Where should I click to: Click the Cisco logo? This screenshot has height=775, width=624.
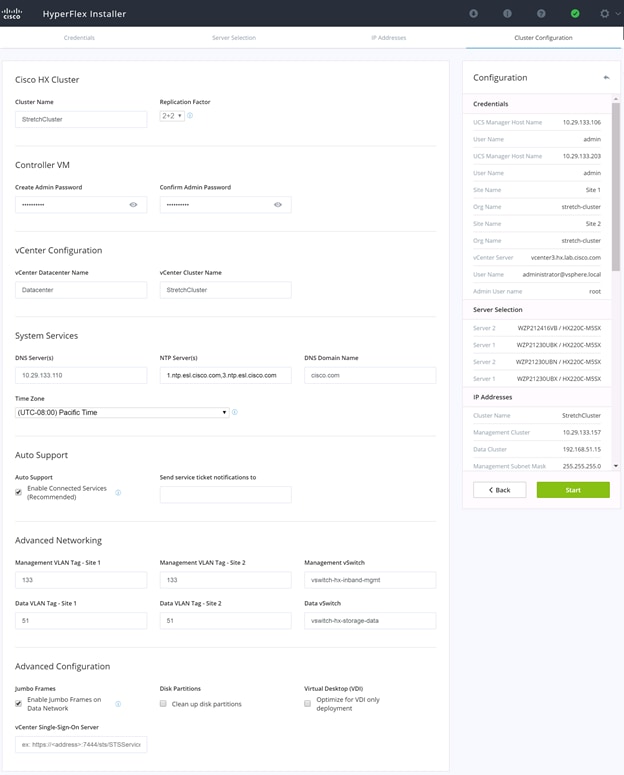click(x=12, y=13)
